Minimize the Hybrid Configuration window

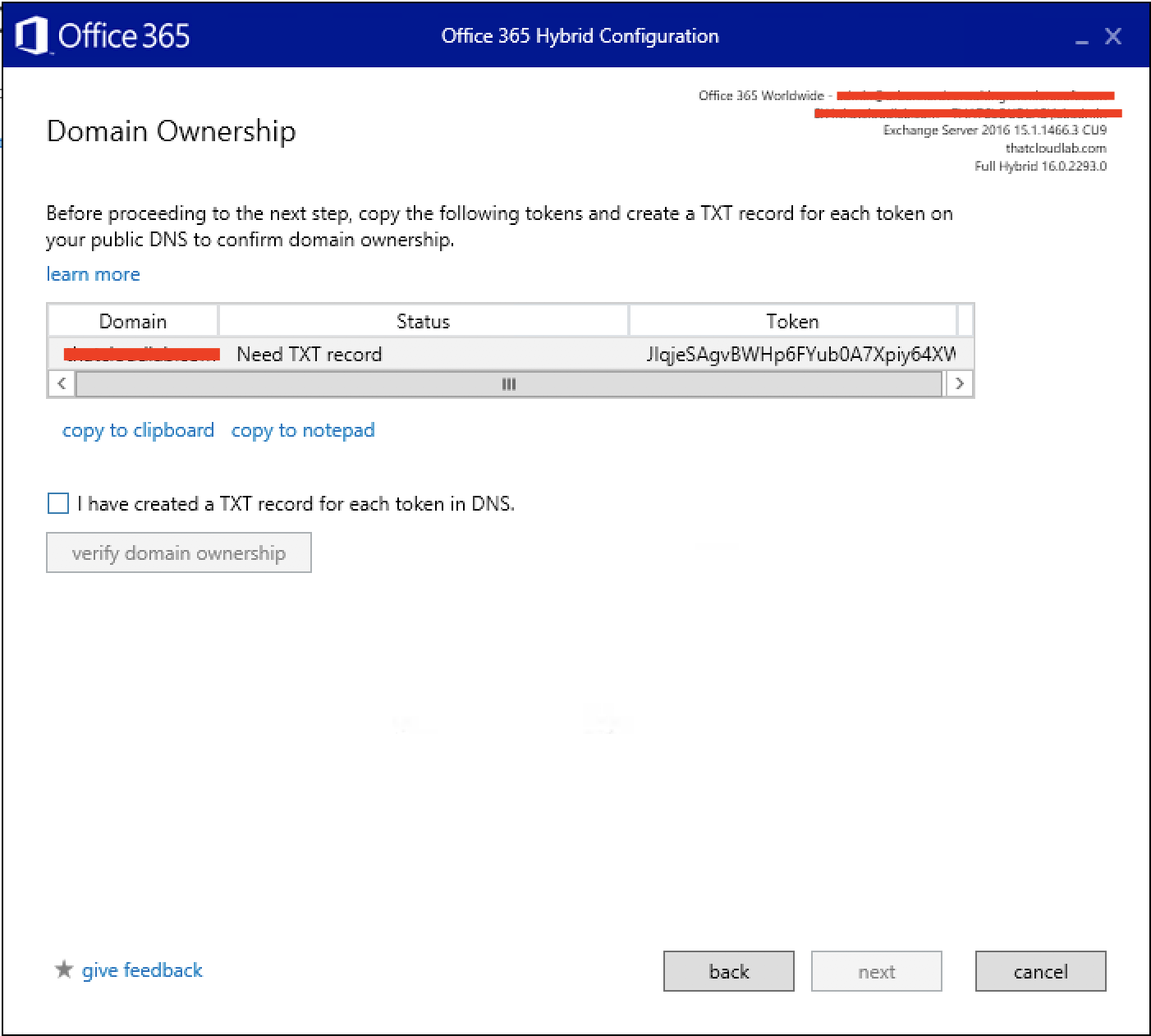[1081, 38]
